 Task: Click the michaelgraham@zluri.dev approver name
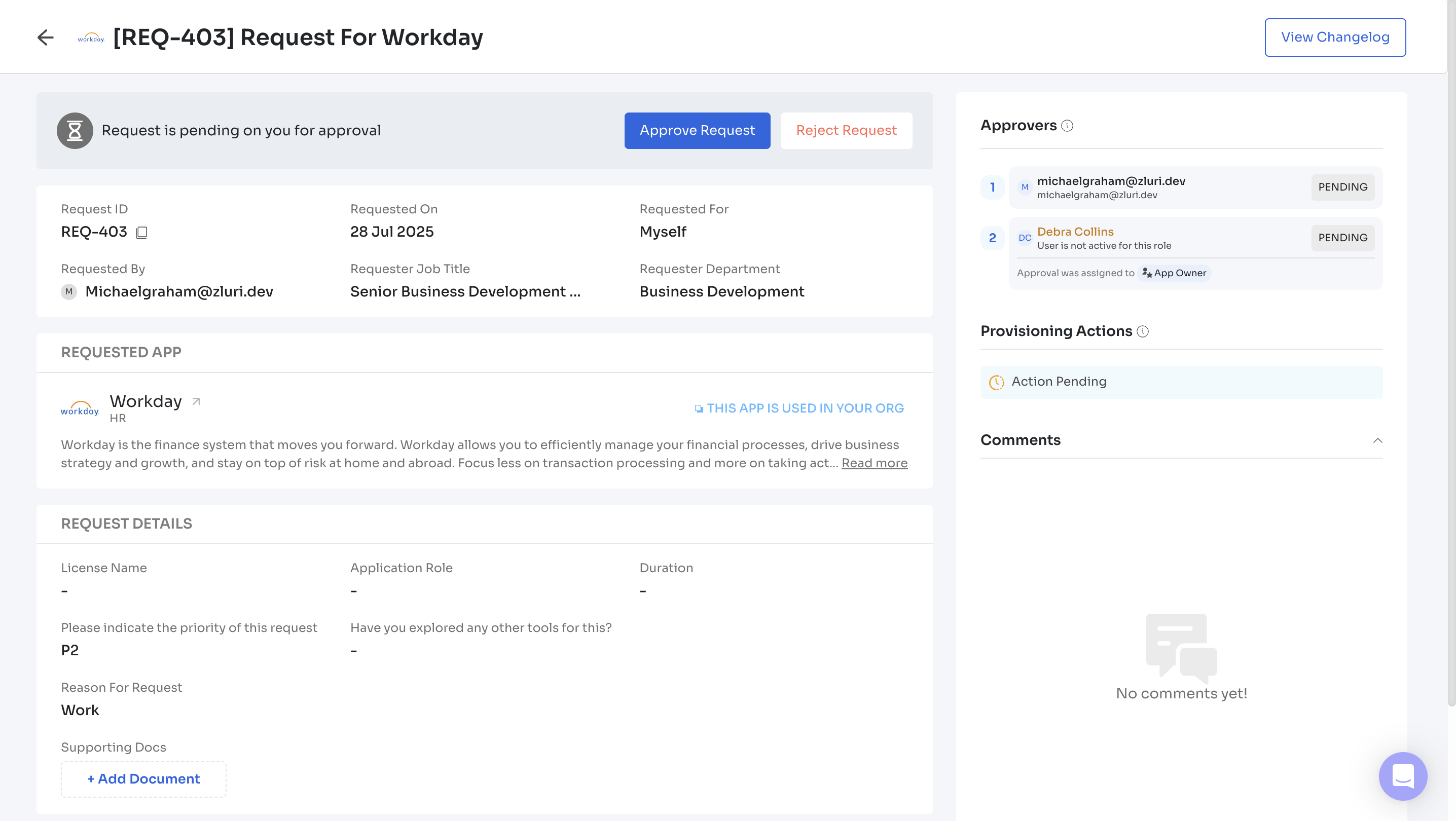[x=1111, y=181]
